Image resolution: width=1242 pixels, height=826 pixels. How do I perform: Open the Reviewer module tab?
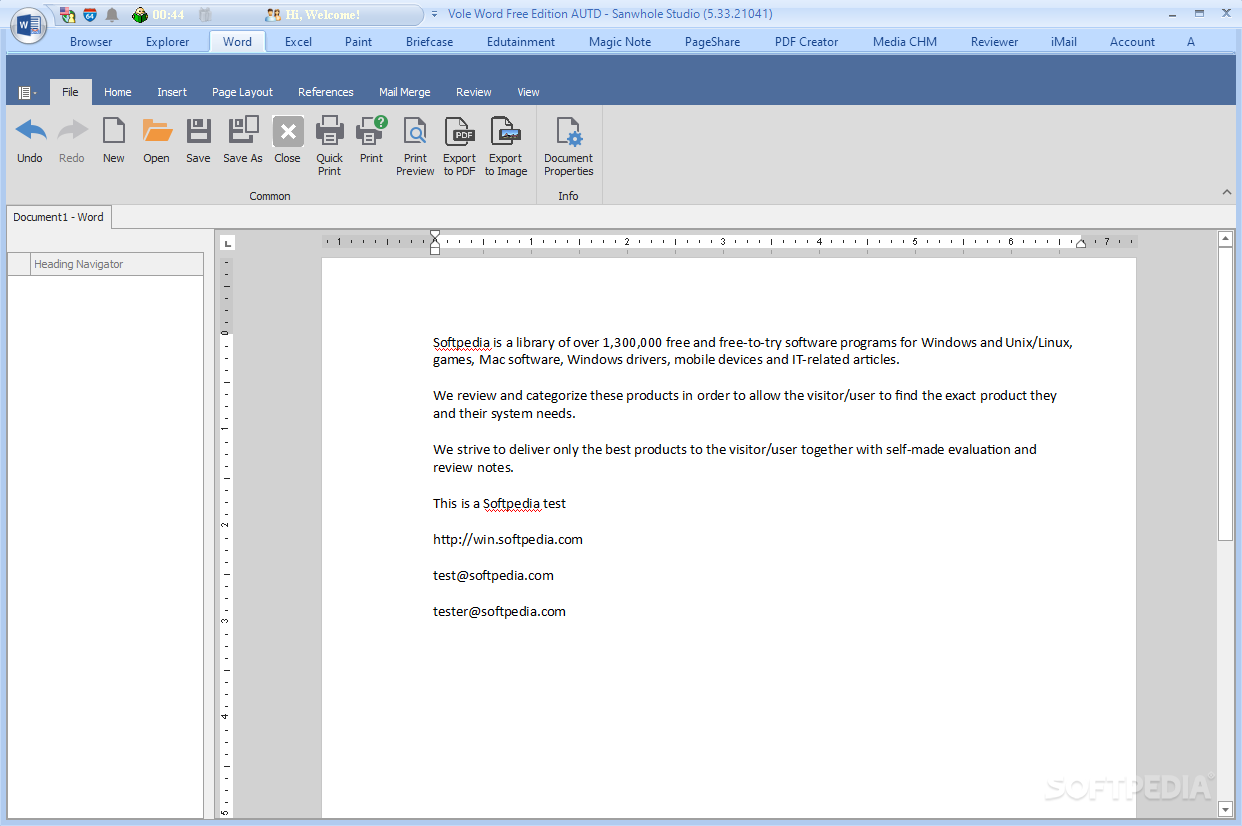(x=995, y=42)
